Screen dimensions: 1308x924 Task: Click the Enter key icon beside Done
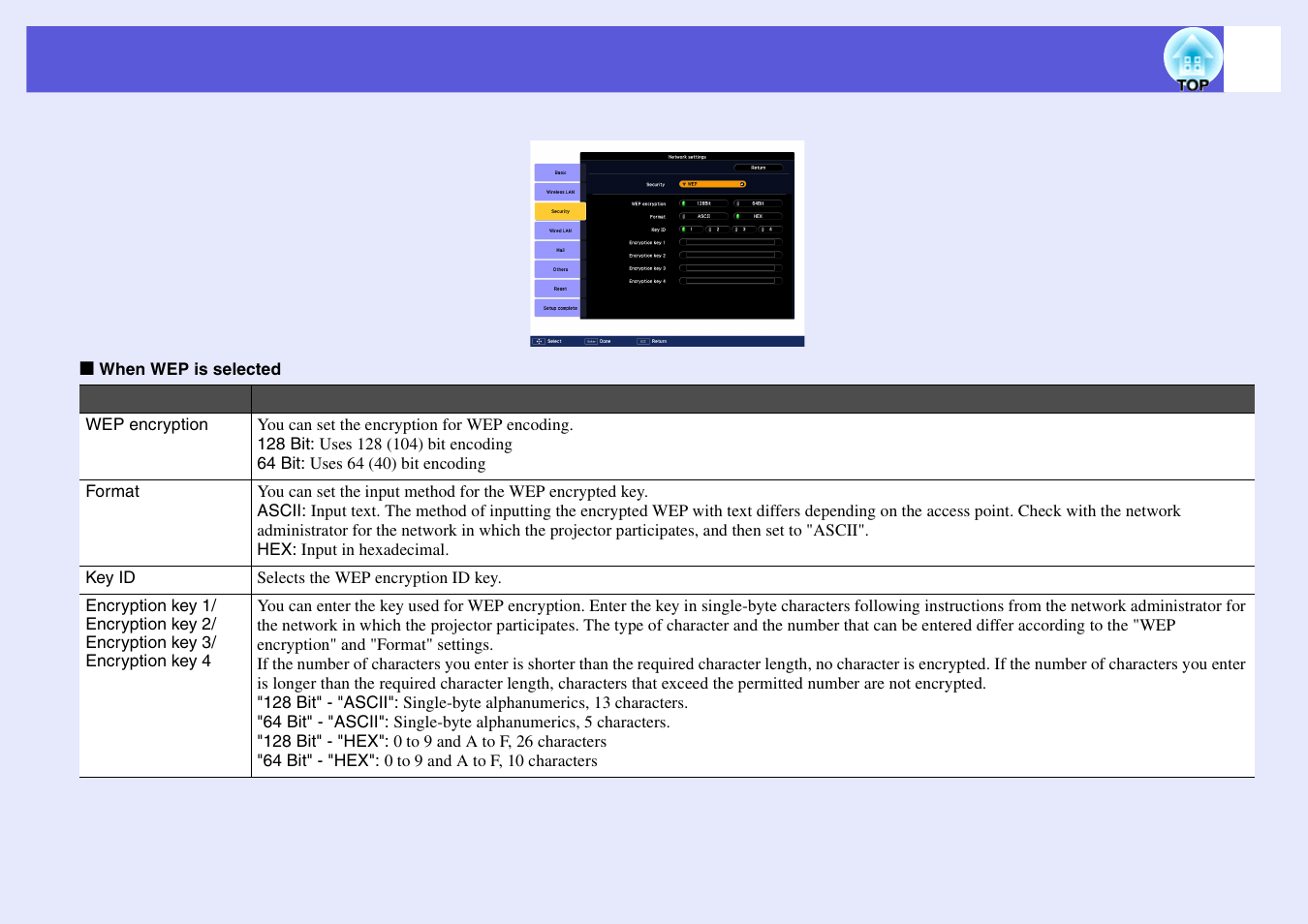pyautogui.click(x=590, y=341)
